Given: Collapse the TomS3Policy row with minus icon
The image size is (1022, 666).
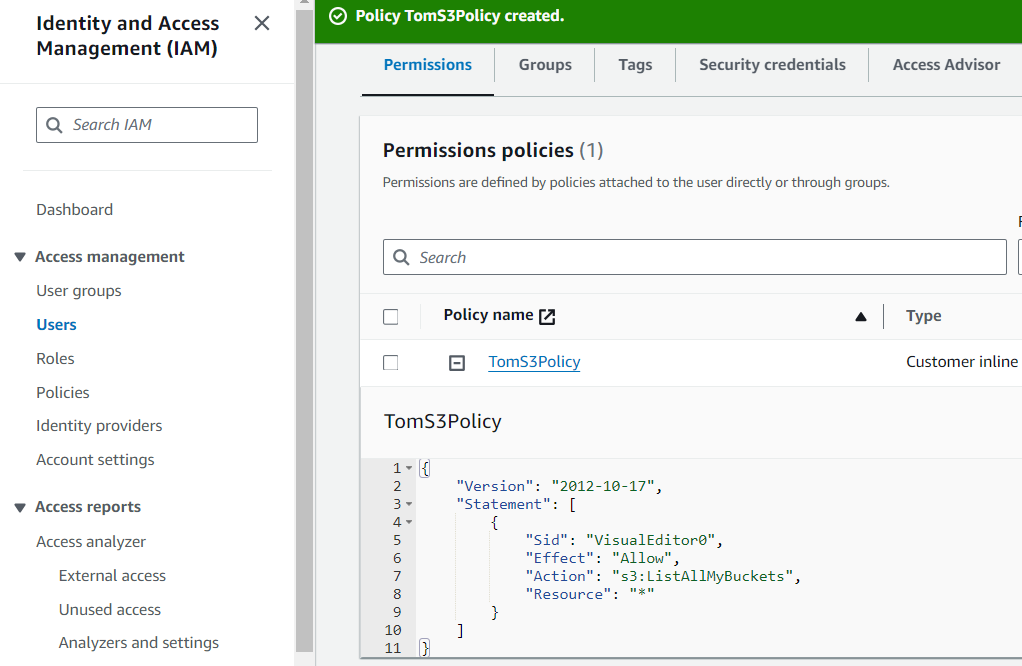Looking at the screenshot, I should (x=457, y=363).
